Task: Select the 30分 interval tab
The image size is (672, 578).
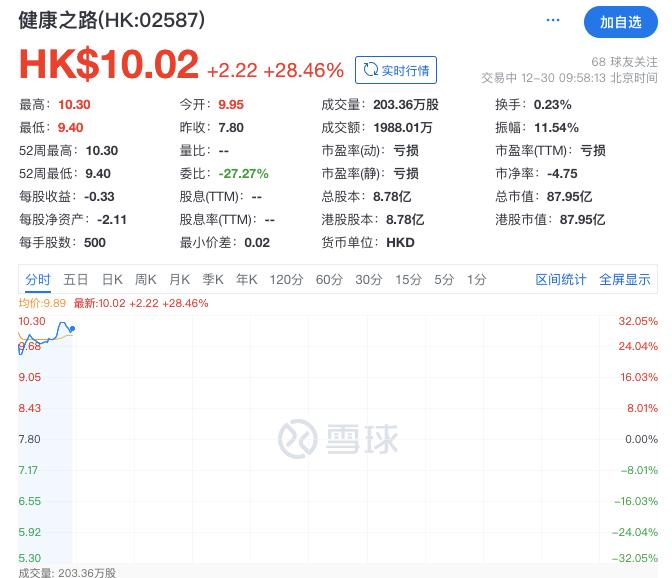Action: (x=369, y=280)
